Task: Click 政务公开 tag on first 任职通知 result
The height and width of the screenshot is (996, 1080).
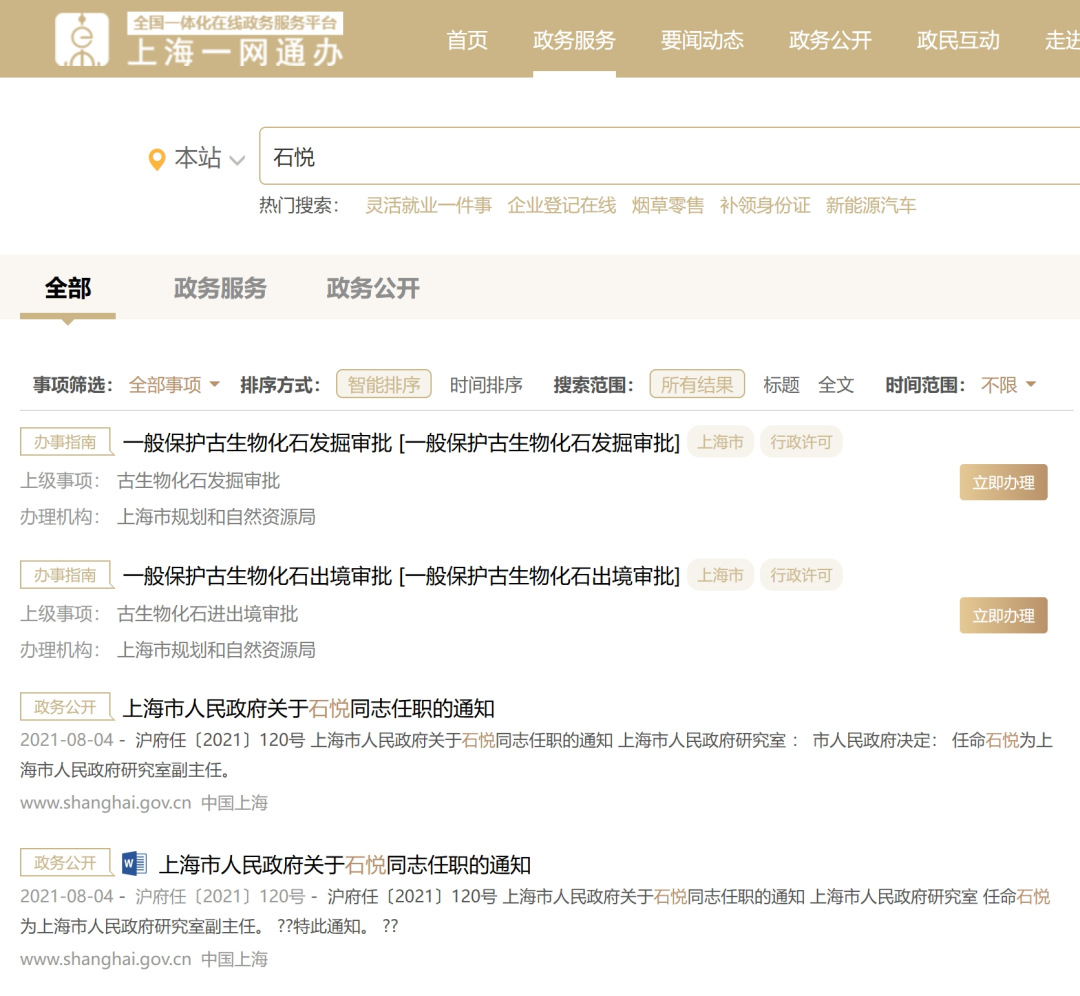Action: 65,707
